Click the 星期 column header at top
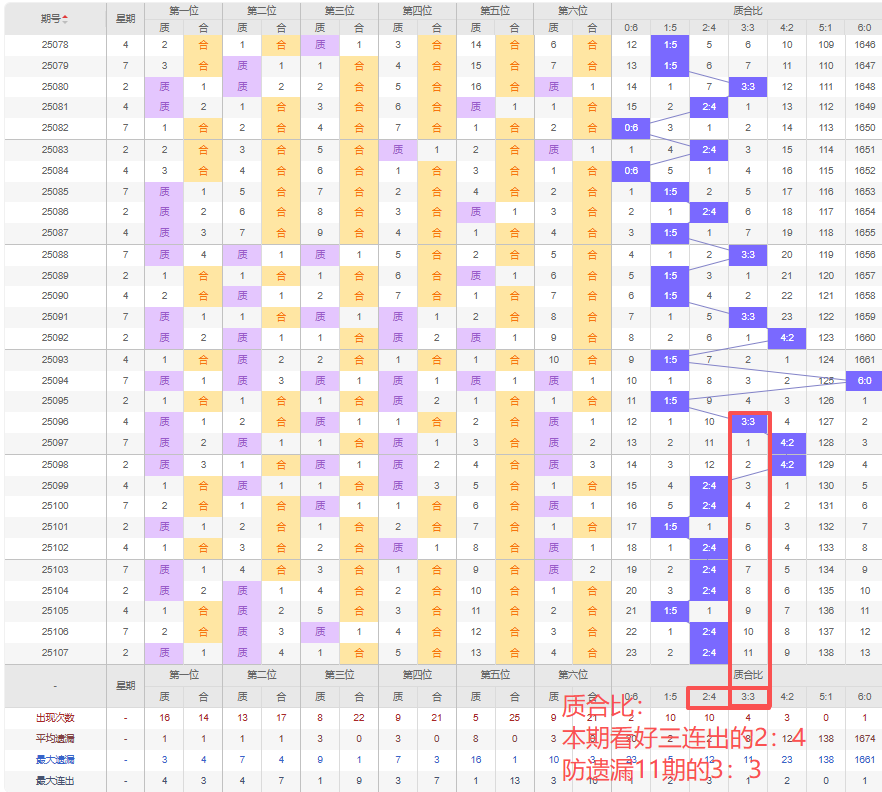882x792 pixels. coord(125,19)
